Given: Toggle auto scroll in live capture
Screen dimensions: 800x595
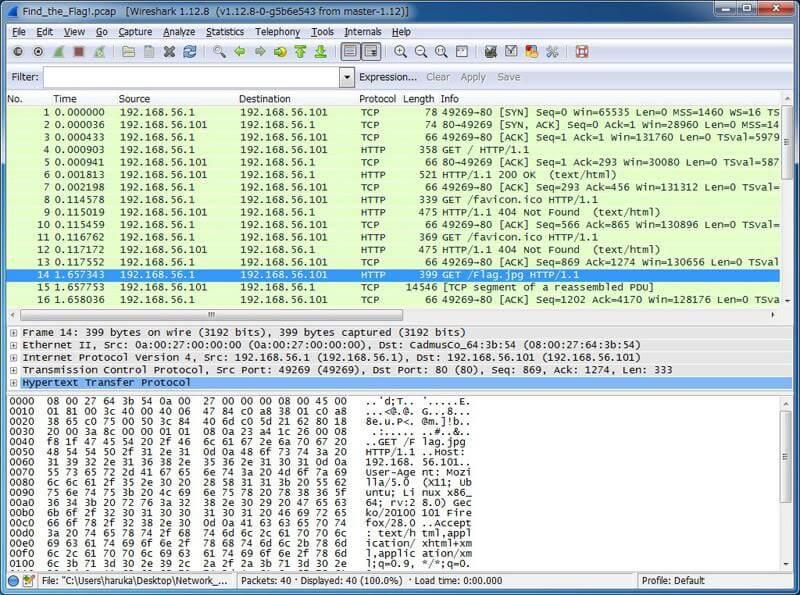Looking at the screenshot, I should (371, 52).
